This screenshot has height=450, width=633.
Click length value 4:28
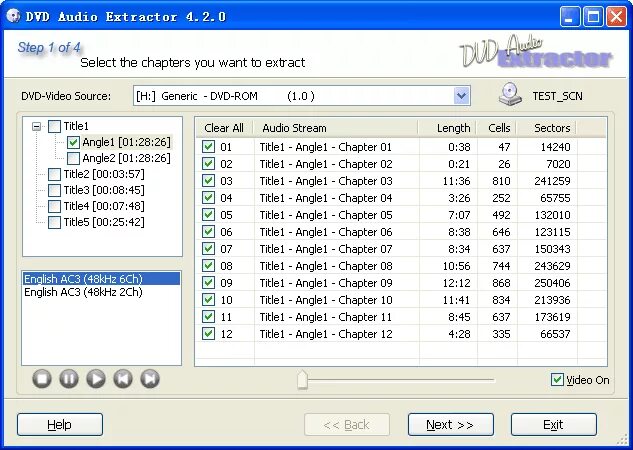459,334
